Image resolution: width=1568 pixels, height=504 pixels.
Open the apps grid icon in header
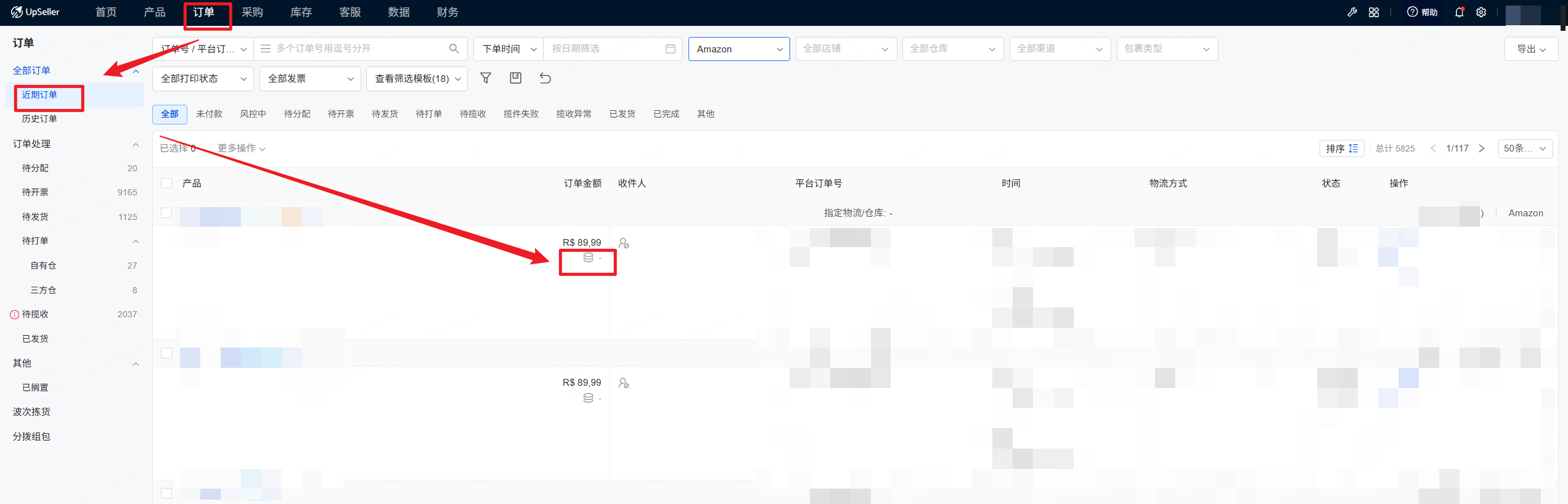tap(1374, 12)
